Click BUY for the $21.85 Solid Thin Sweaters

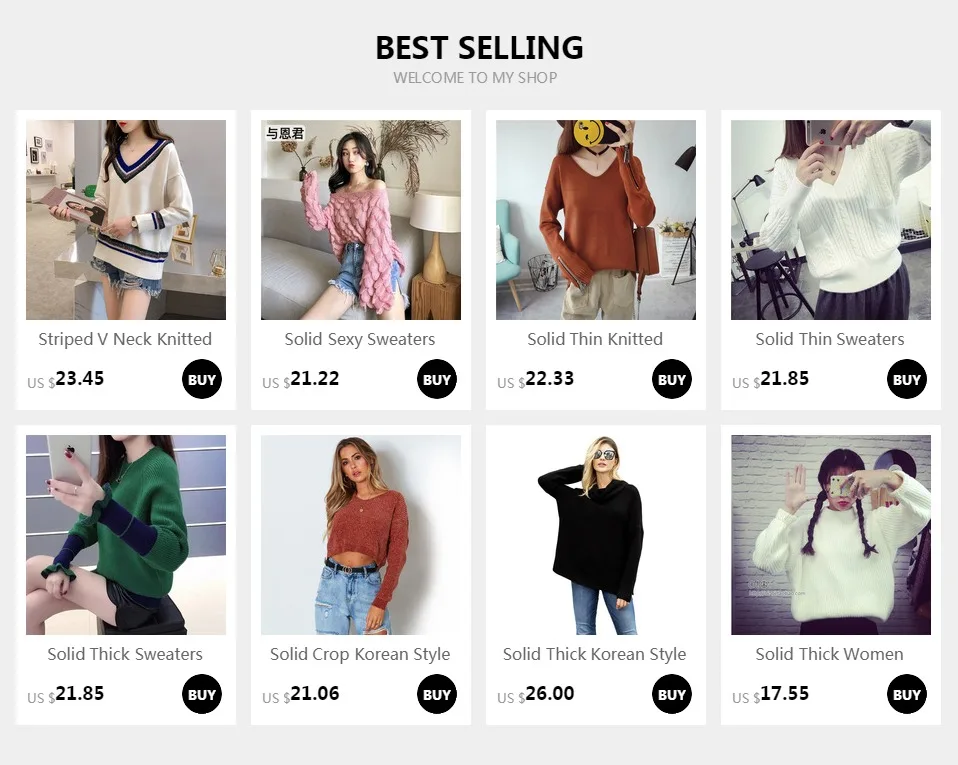tap(907, 379)
